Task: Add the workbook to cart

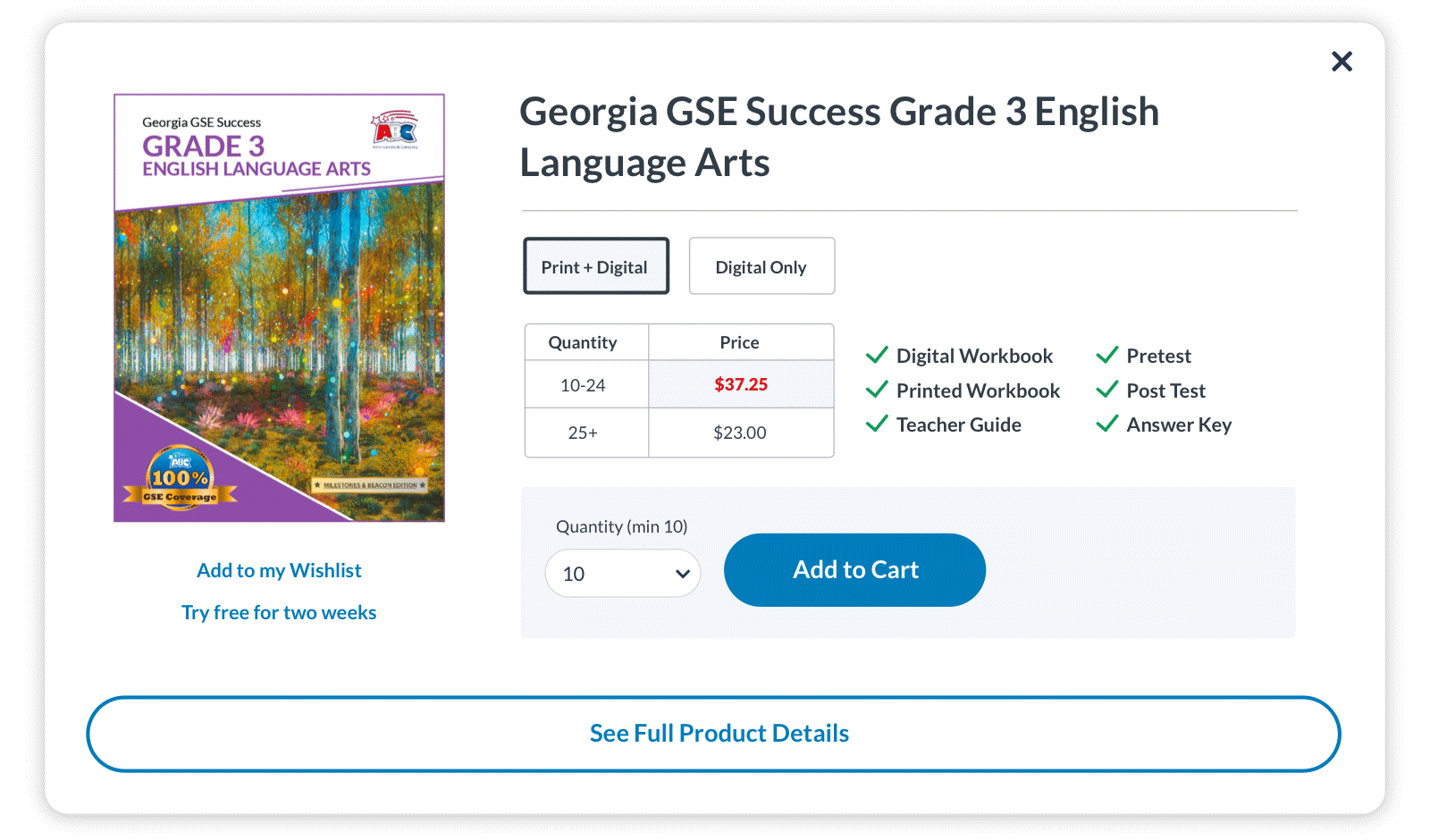Action: point(855,570)
